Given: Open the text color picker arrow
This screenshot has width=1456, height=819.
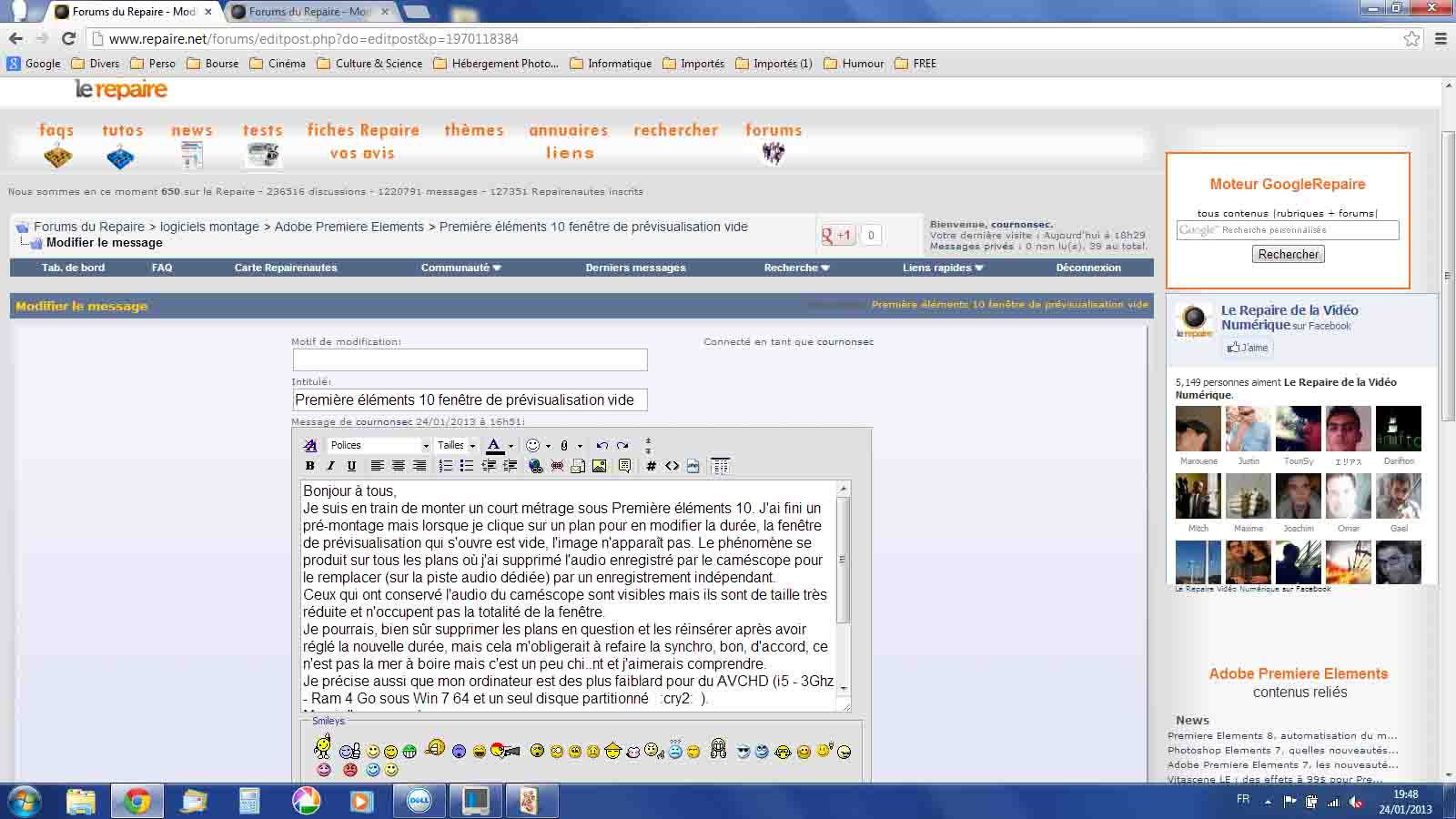Looking at the screenshot, I should pos(511,446).
